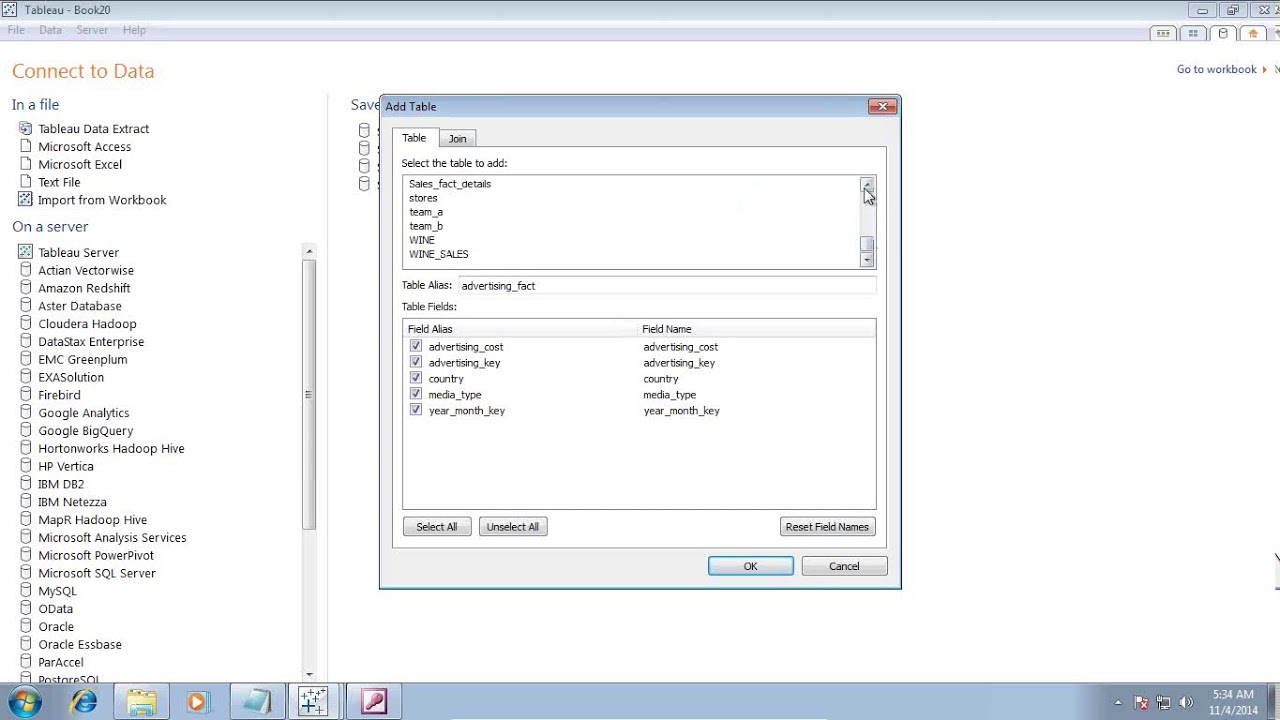This screenshot has height=720, width=1280.
Task: Go to the home start page icon
Action: pos(1252,33)
